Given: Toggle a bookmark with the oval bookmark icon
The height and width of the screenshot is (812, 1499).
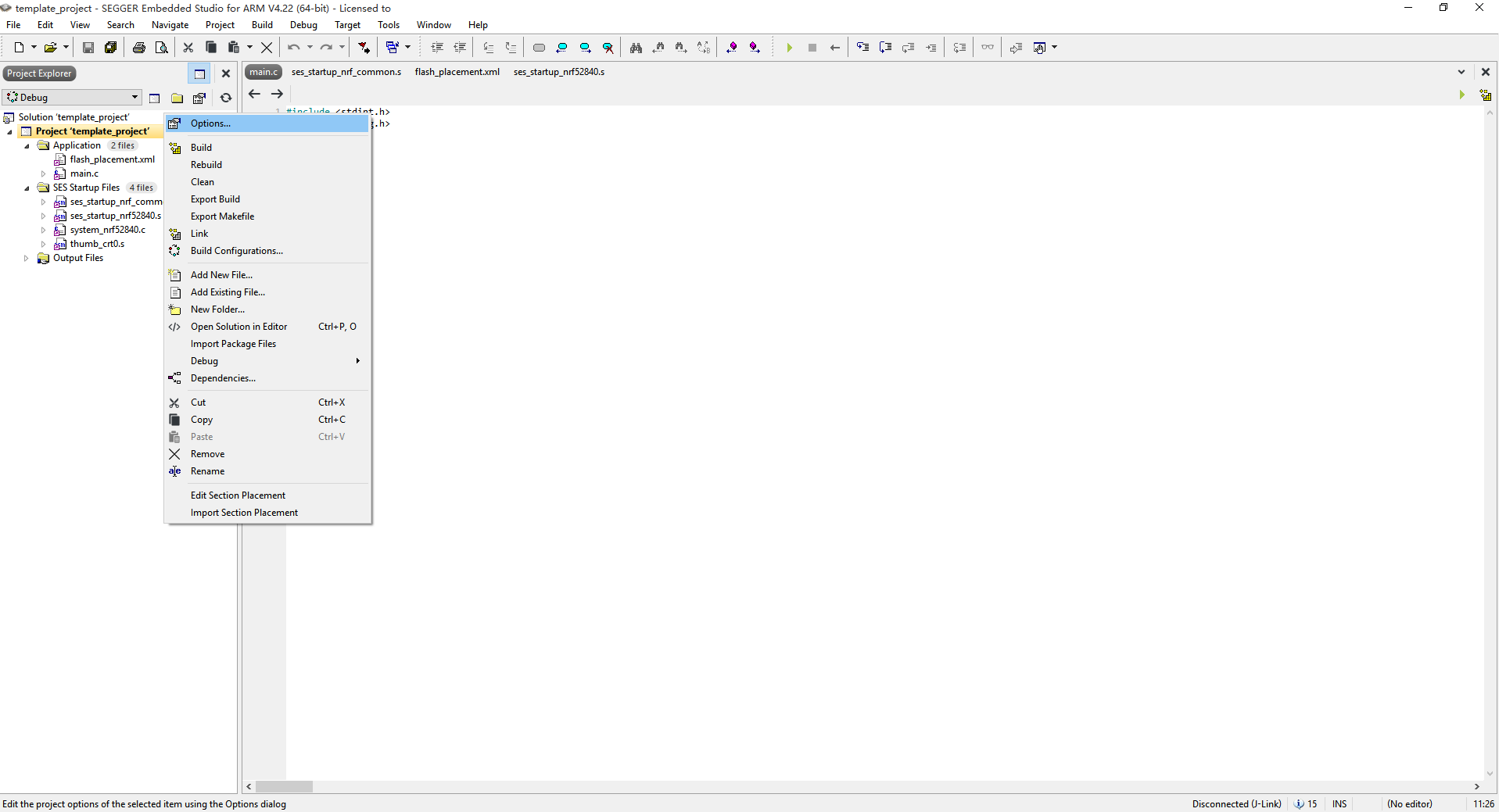Looking at the screenshot, I should point(539,47).
